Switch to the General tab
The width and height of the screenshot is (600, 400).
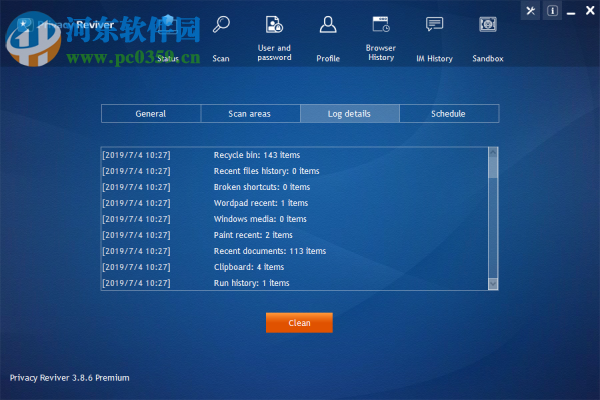151,114
